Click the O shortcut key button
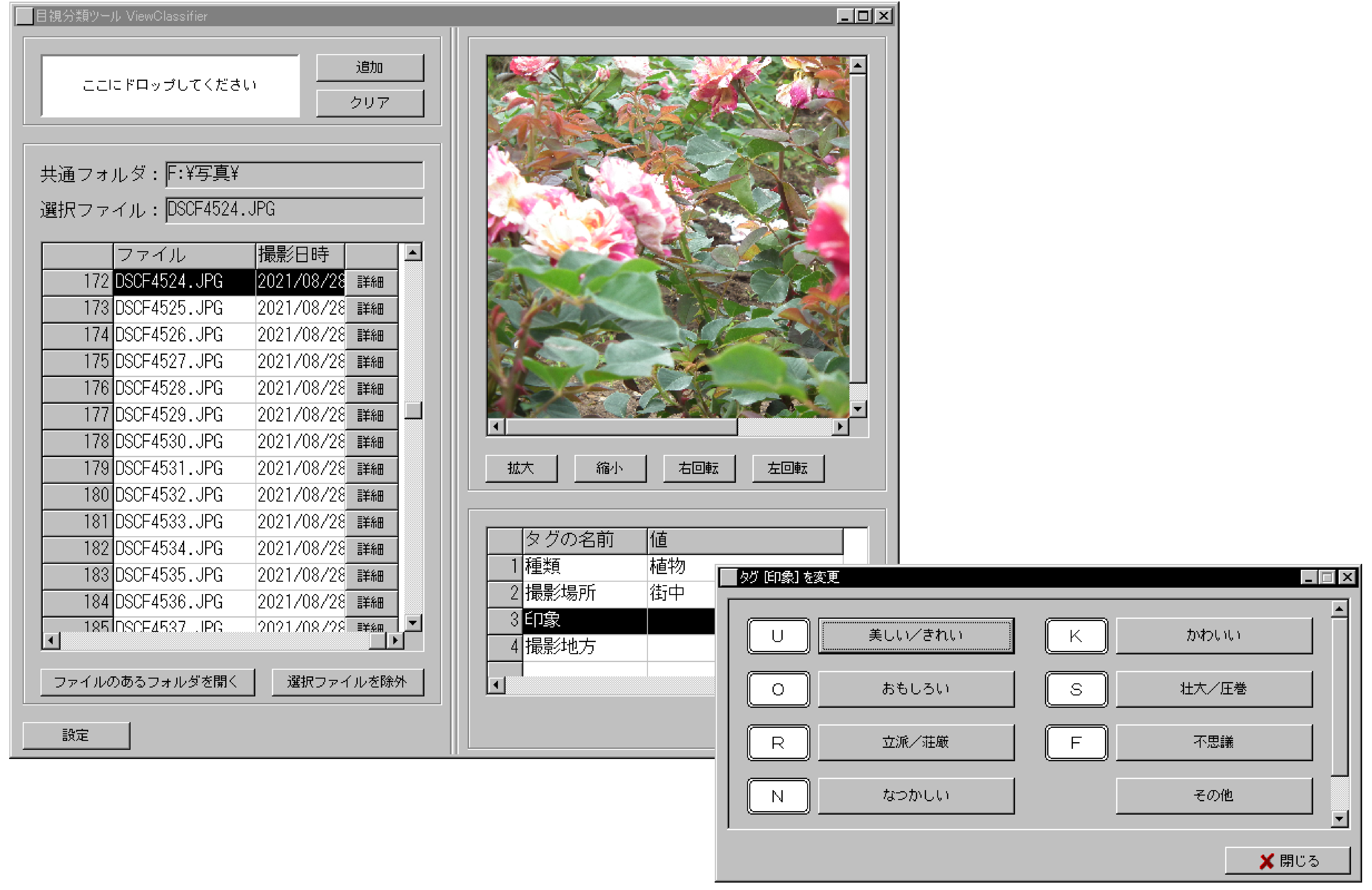The height and width of the screenshot is (890, 1372). point(778,690)
